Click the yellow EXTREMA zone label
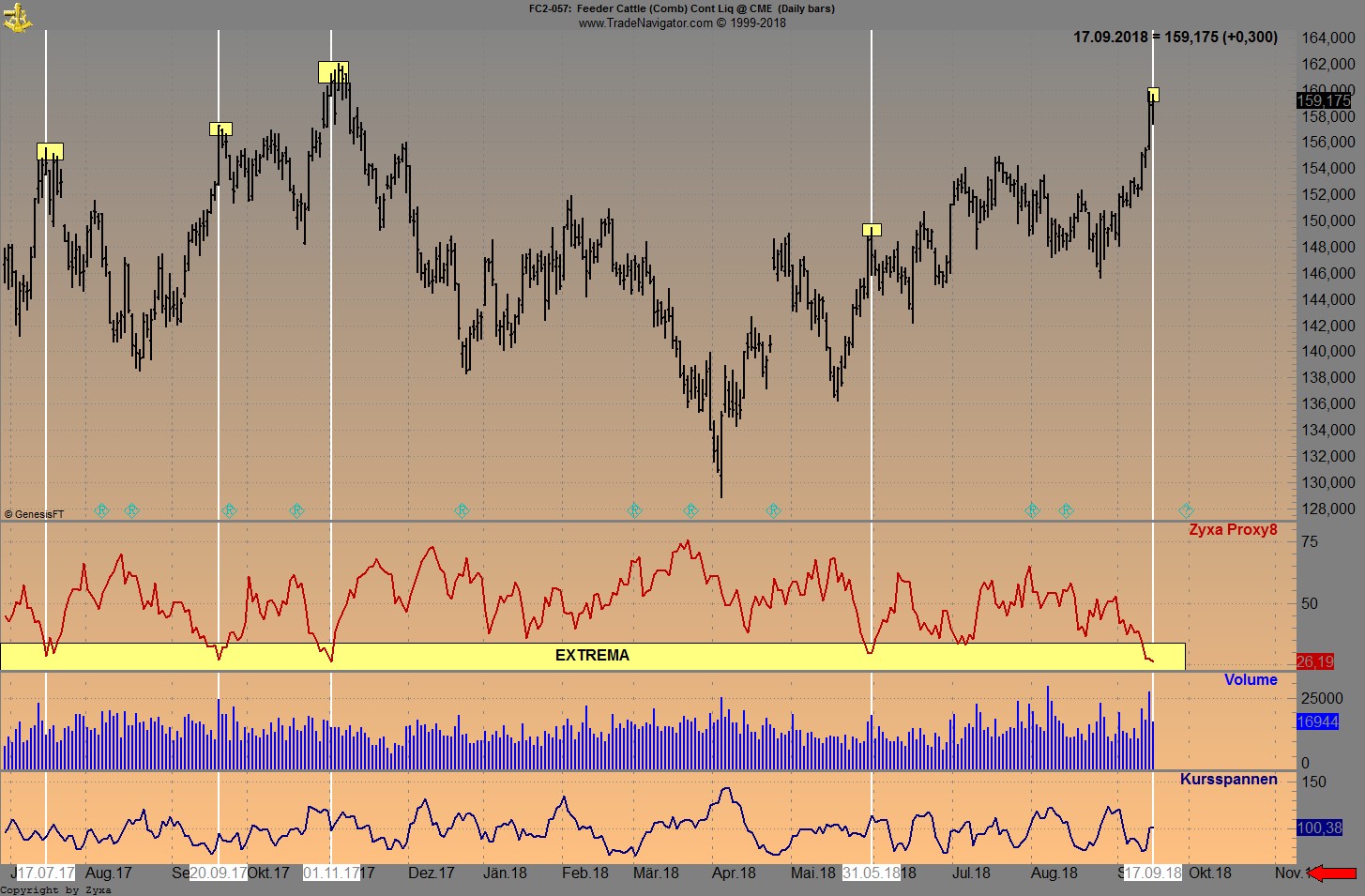The width and height of the screenshot is (1365, 896). tap(592, 656)
